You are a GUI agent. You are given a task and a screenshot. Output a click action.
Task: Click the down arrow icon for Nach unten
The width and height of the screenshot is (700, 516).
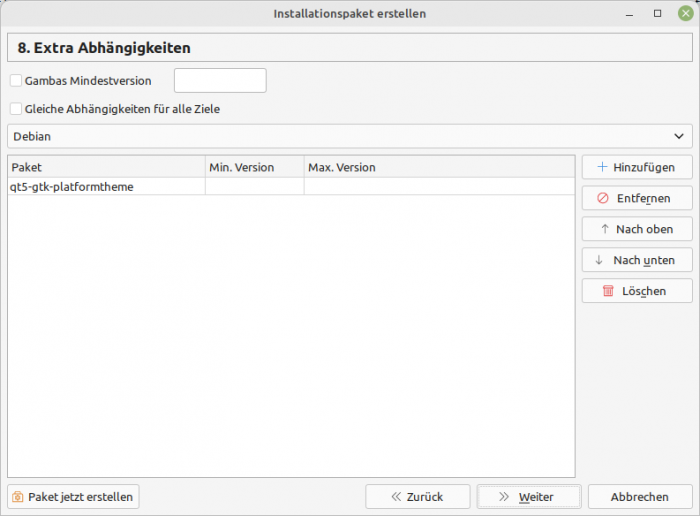tap(600, 260)
